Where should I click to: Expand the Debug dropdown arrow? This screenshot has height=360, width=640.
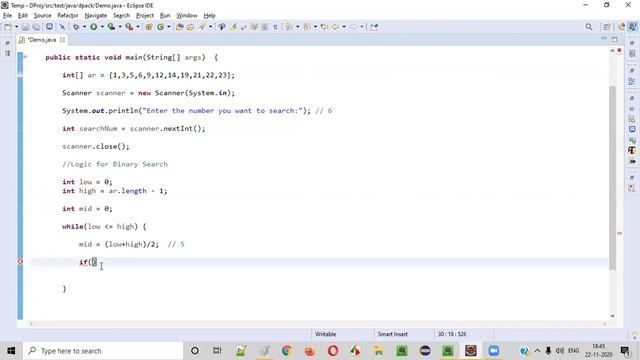[84, 27]
